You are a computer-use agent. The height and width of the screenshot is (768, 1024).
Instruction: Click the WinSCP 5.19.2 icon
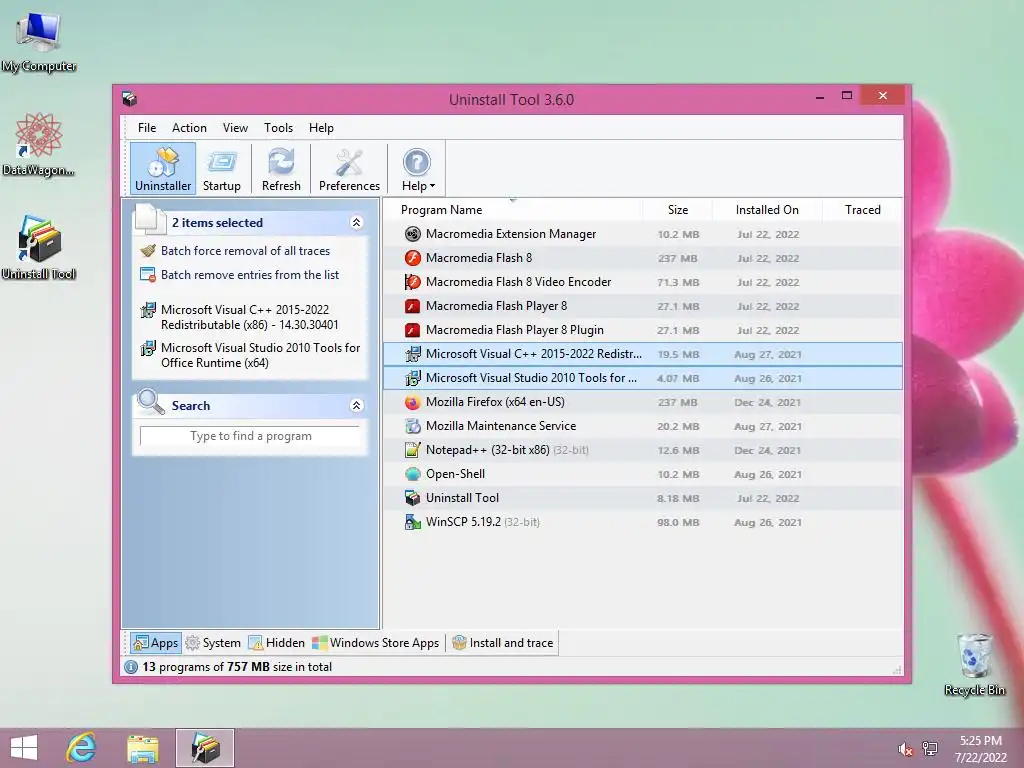tap(412, 522)
